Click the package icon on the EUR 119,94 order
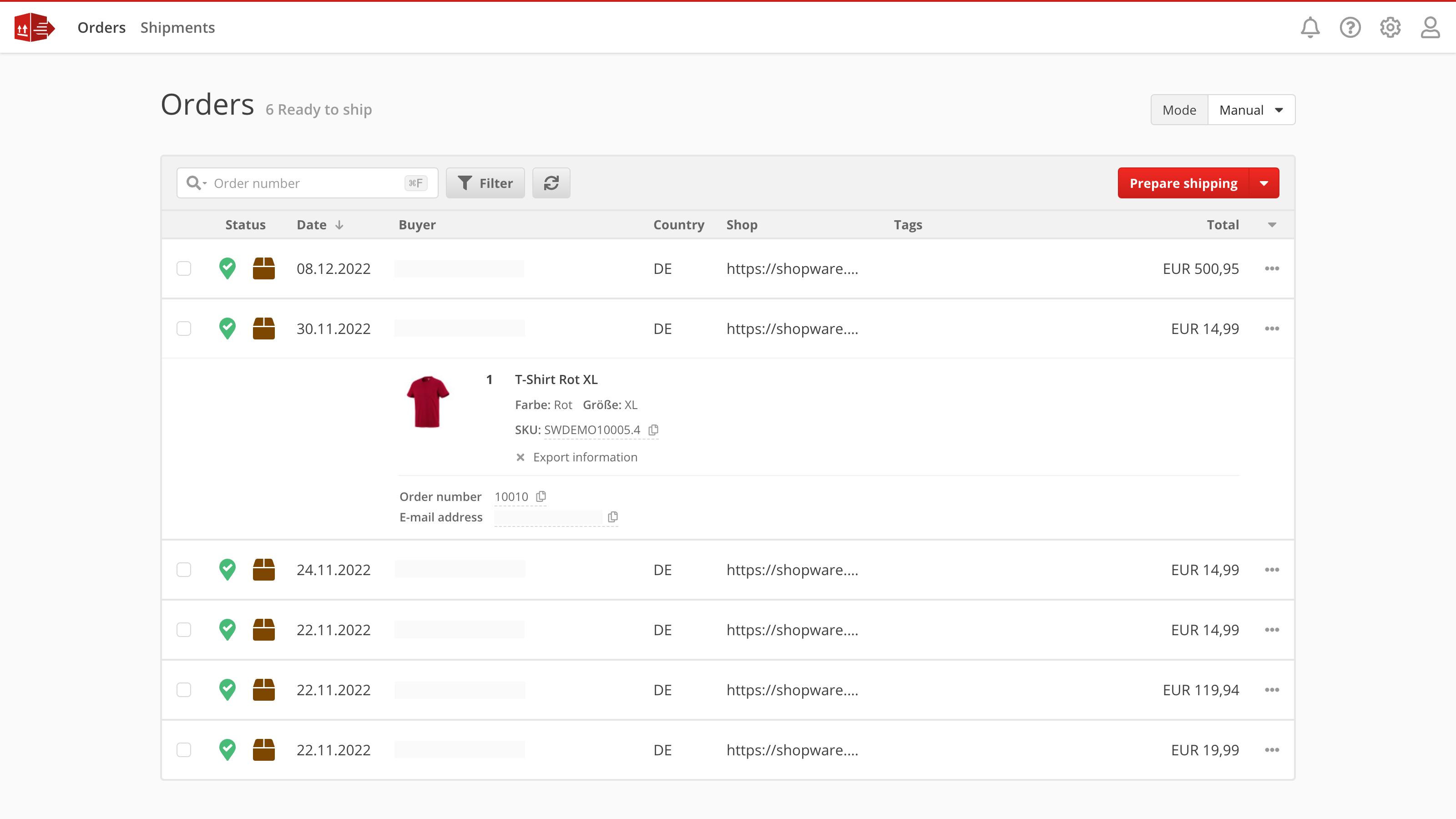This screenshot has width=1456, height=819. (263, 690)
